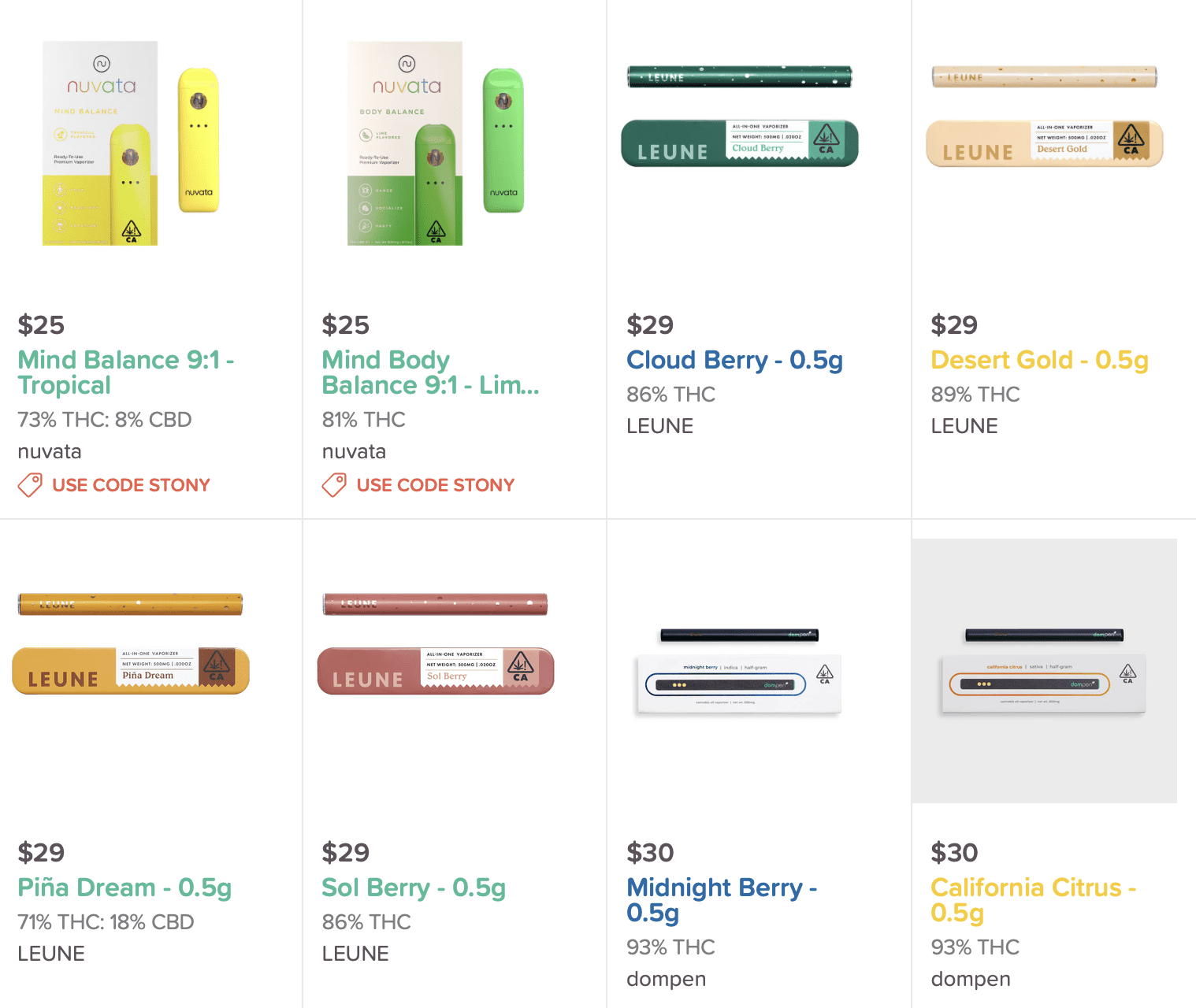Open the dompen Midnight Berry product image
1196x1008 pixels.
coord(739,671)
